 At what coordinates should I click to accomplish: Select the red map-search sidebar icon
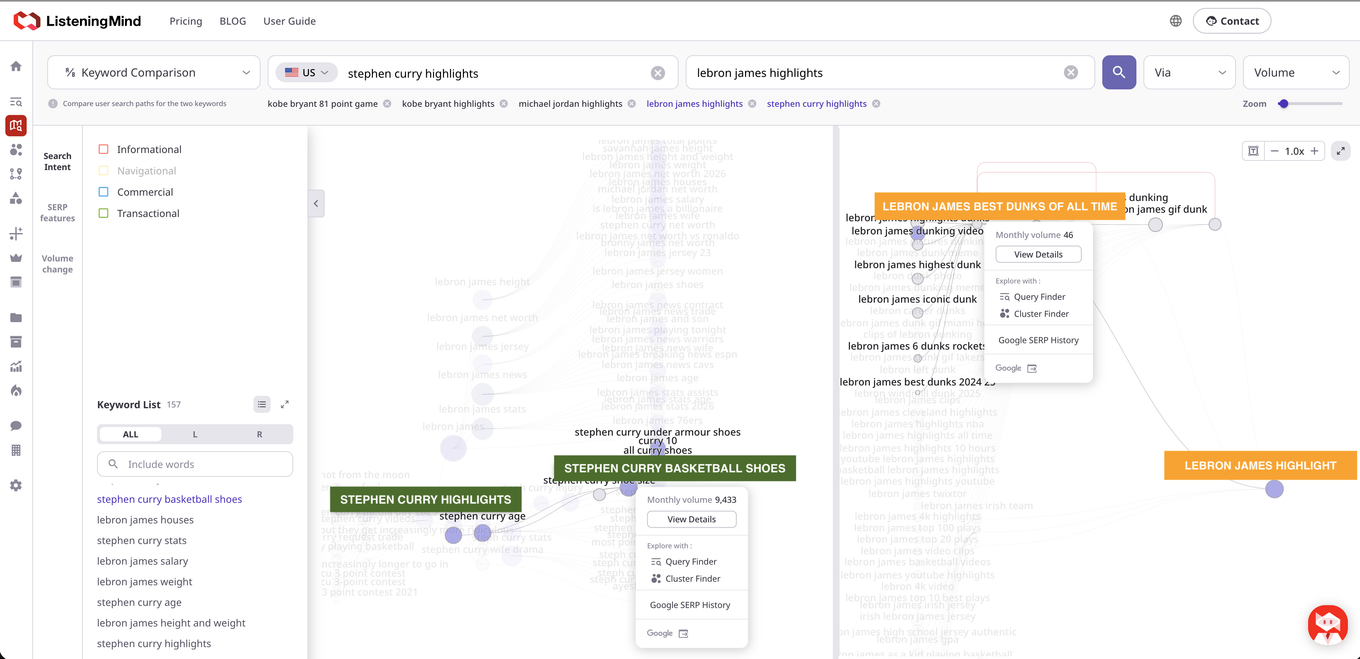point(16,126)
